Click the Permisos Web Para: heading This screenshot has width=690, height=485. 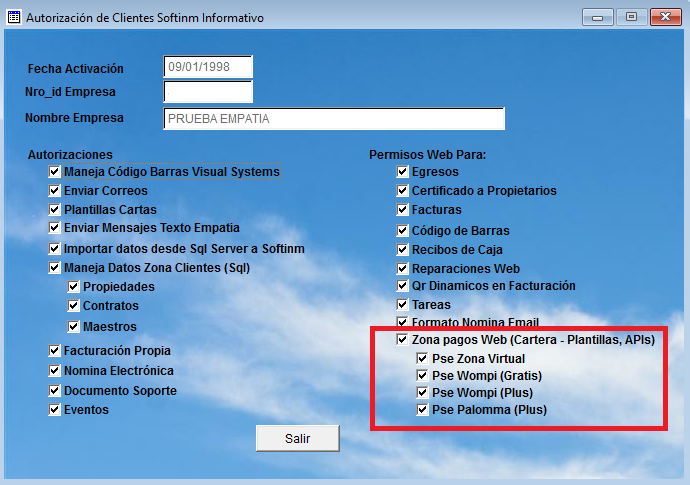[428, 155]
